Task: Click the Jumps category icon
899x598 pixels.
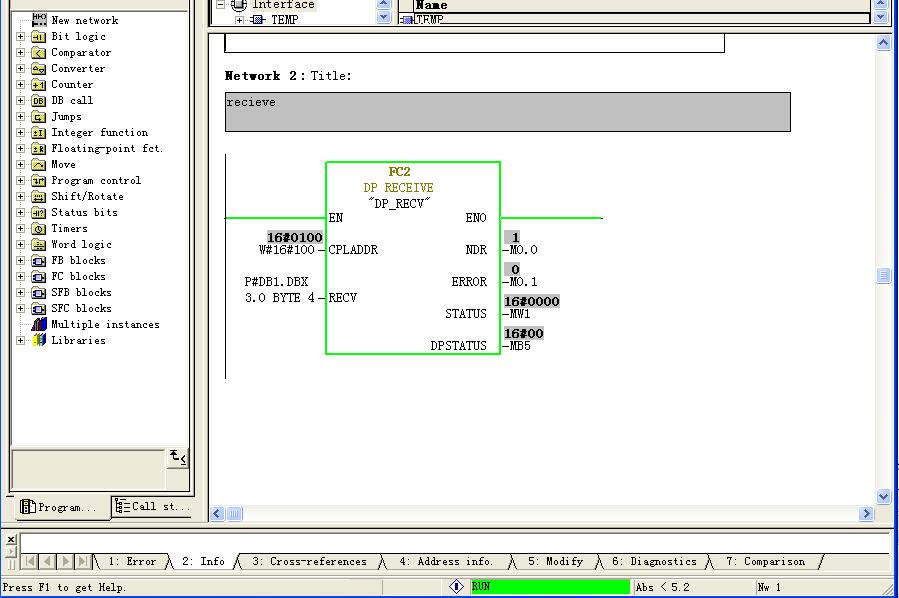Action: [x=38, y=117]
